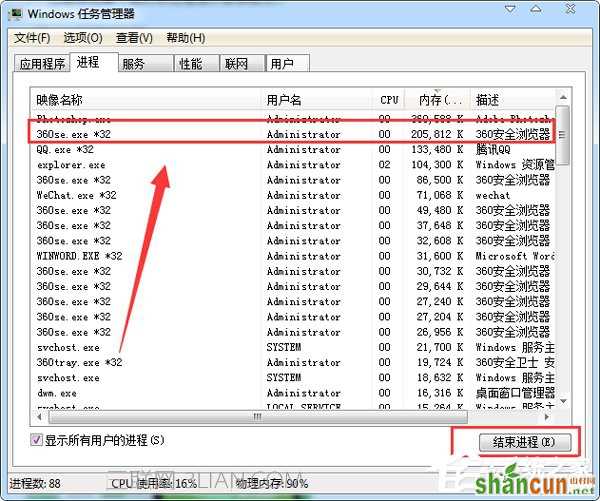Open the 选项(O) menu

[83, 38]
